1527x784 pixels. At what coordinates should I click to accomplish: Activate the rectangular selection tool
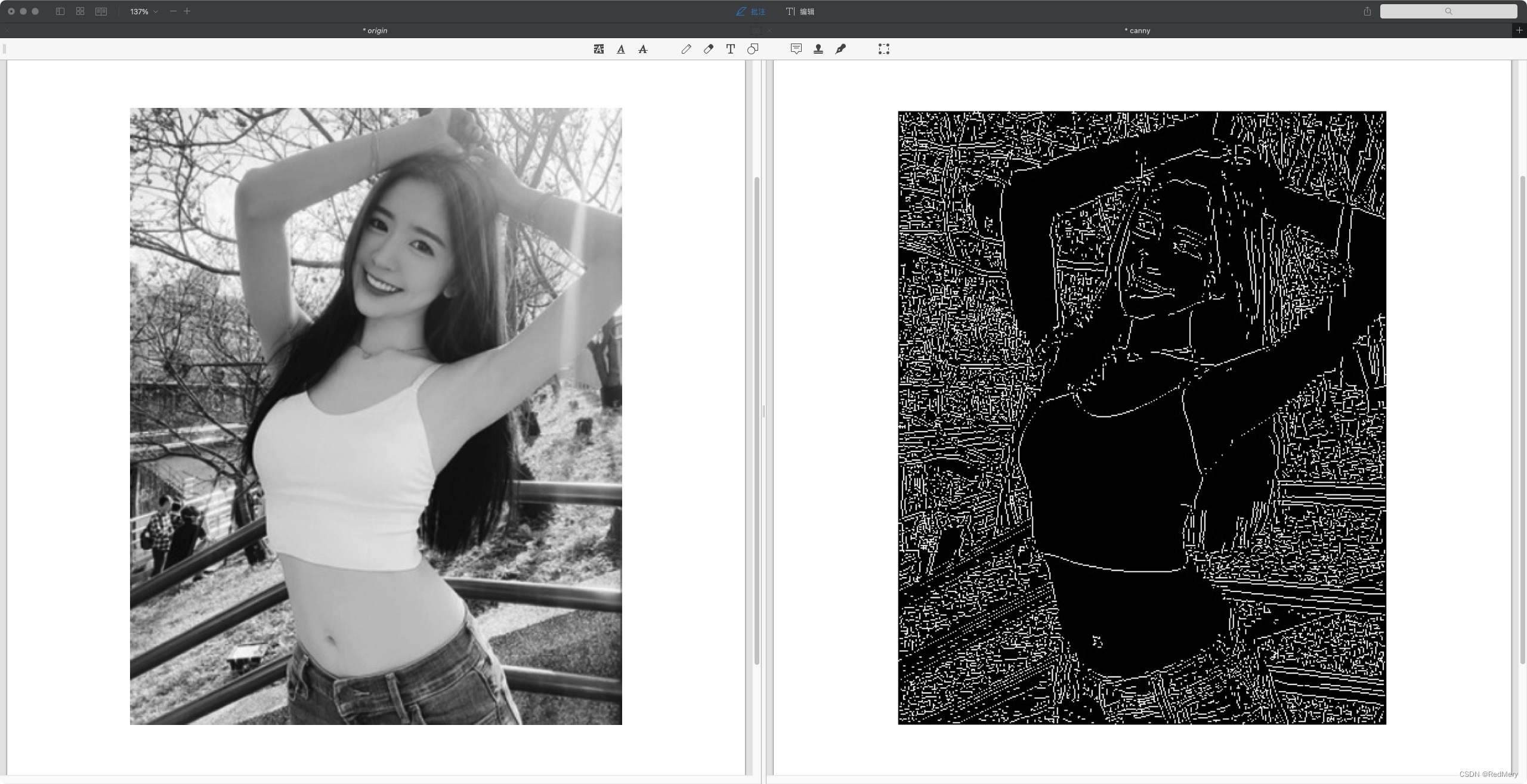884,49
